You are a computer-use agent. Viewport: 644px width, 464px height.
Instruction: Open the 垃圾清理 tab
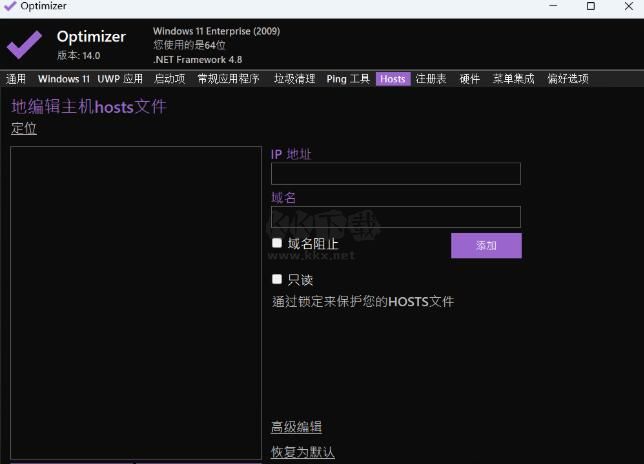[x=294, y=79]
